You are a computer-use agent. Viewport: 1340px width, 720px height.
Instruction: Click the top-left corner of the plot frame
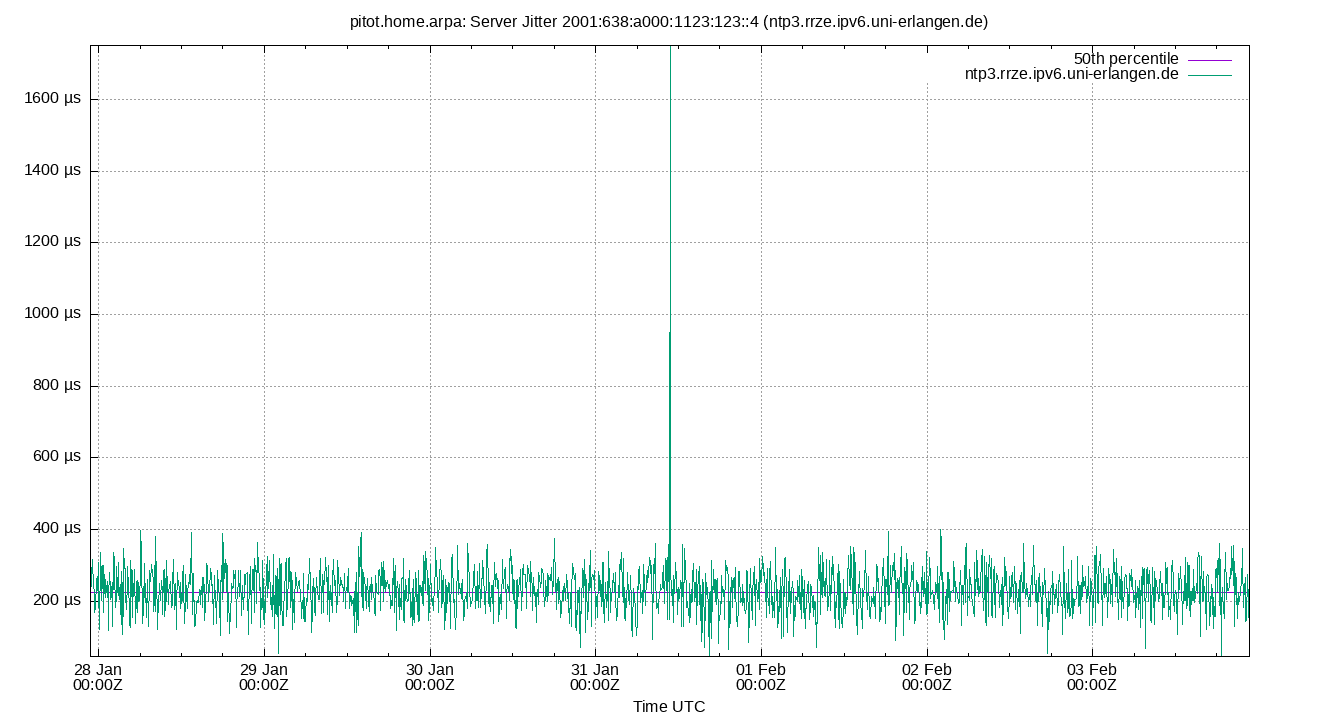tap(89, 43)
